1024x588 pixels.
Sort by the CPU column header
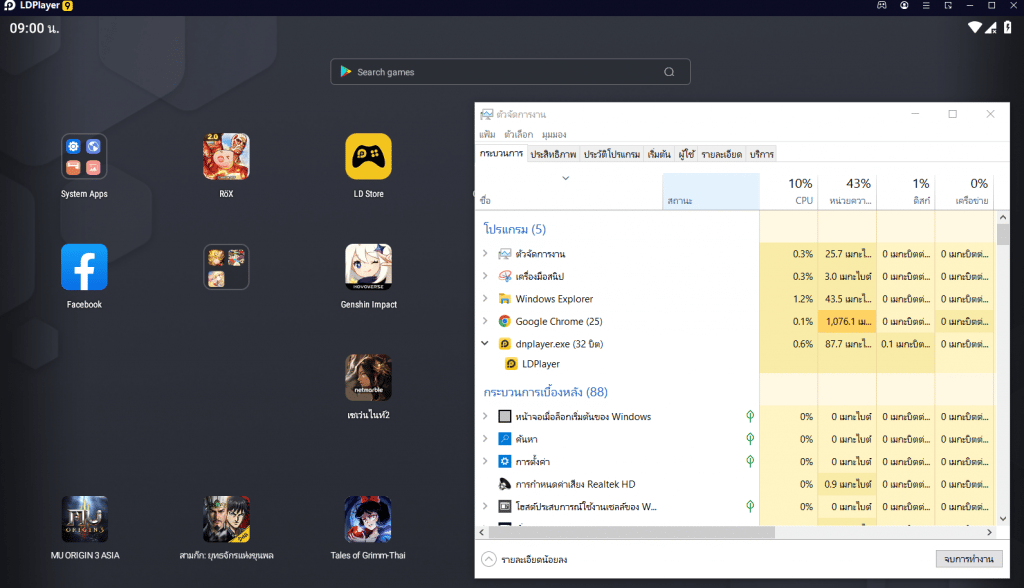(789, 191)
